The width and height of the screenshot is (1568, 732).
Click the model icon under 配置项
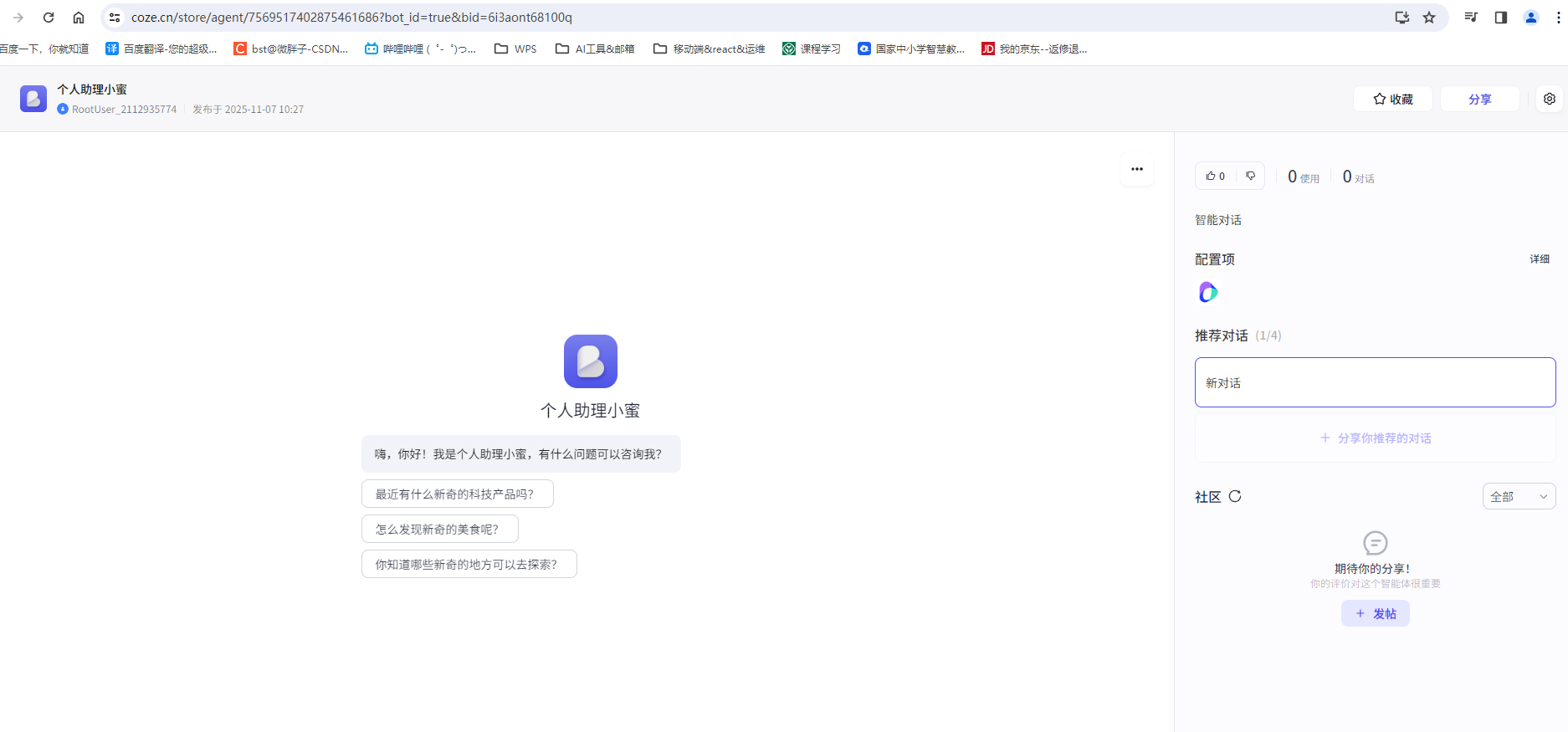(x=1207, y=292)
